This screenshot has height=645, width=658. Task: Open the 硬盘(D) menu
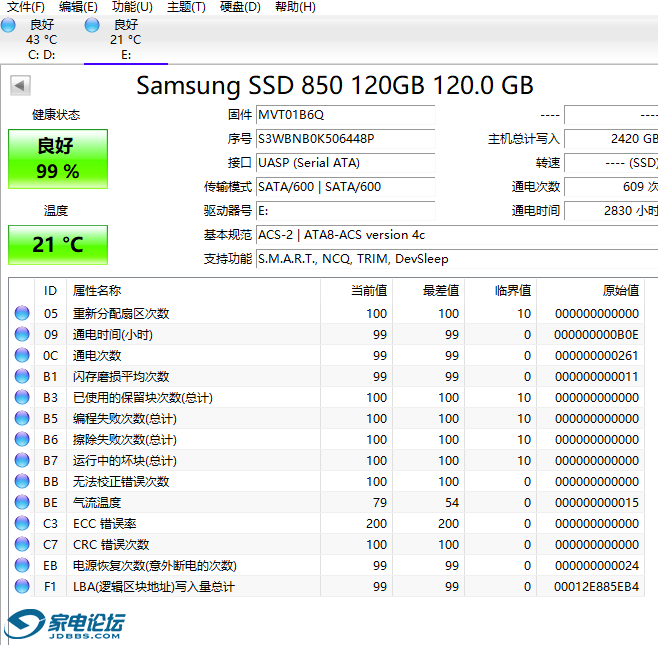point(240,7)
